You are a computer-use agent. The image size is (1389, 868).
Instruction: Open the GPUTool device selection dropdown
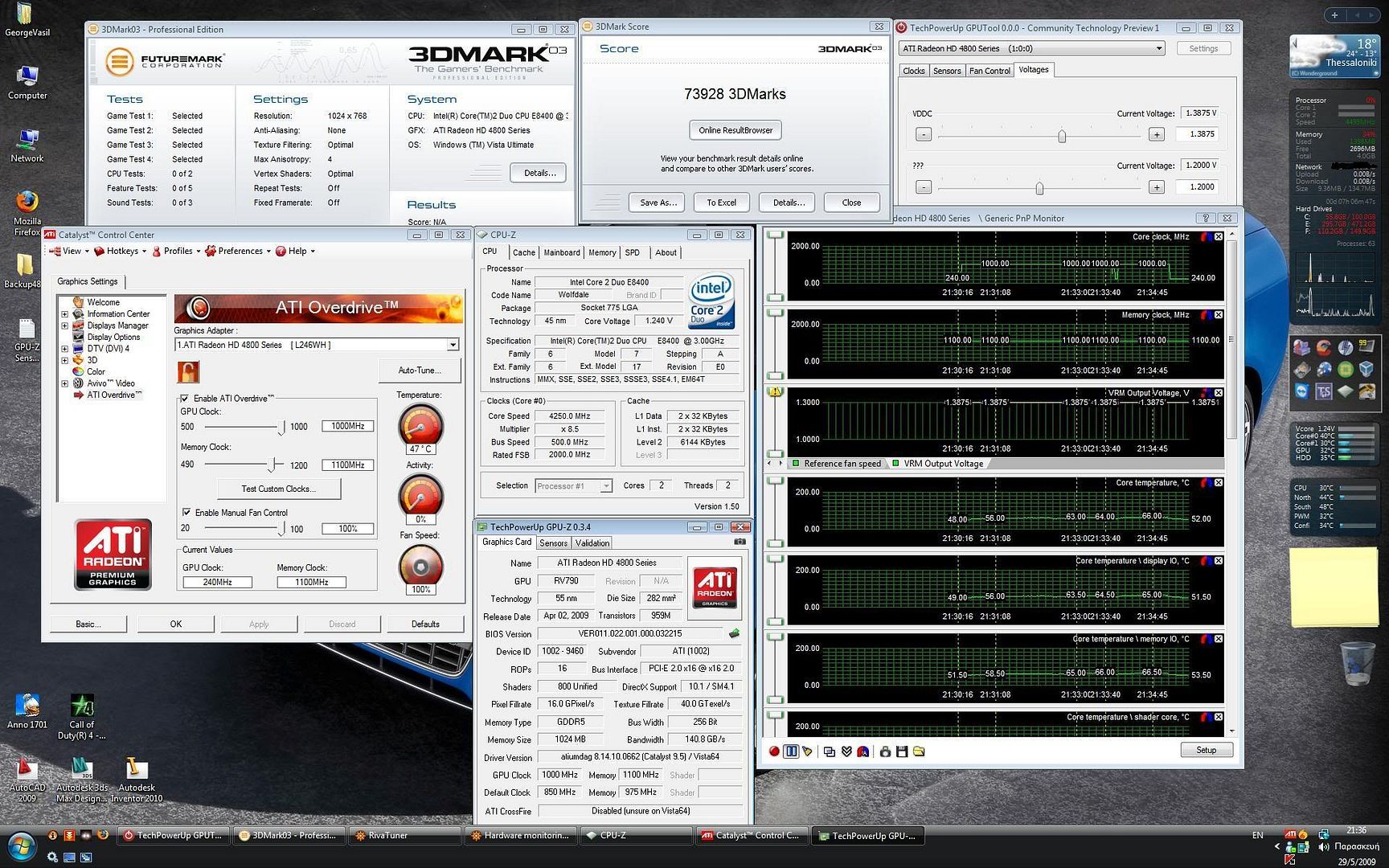coord(1158,48)
